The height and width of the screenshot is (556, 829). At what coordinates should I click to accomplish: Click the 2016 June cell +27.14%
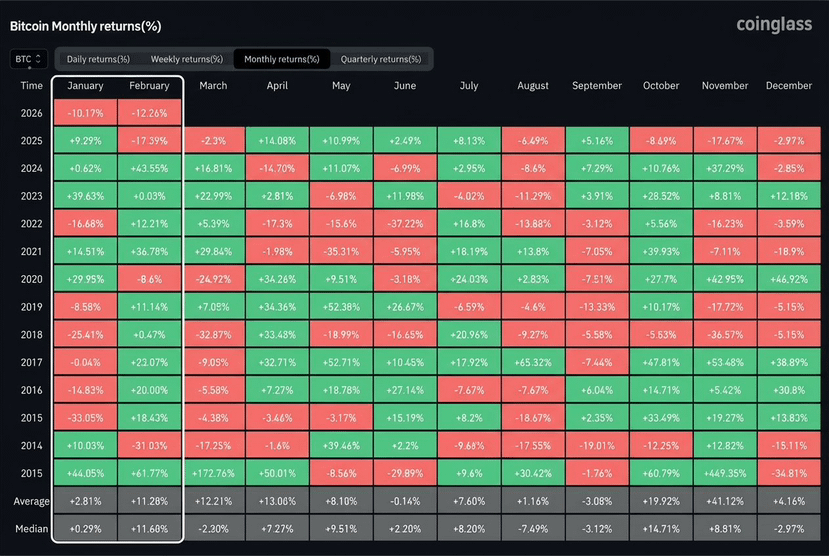405,390
